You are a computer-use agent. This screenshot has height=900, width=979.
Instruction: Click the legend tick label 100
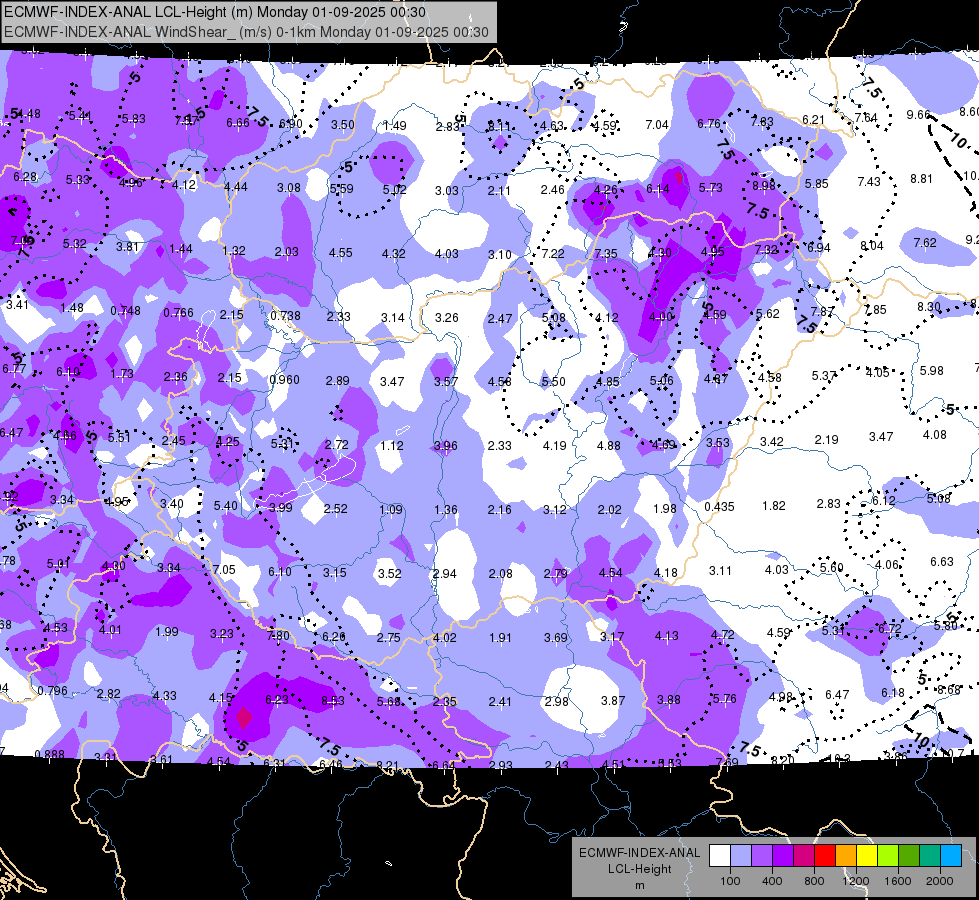[x=730, y=881]
